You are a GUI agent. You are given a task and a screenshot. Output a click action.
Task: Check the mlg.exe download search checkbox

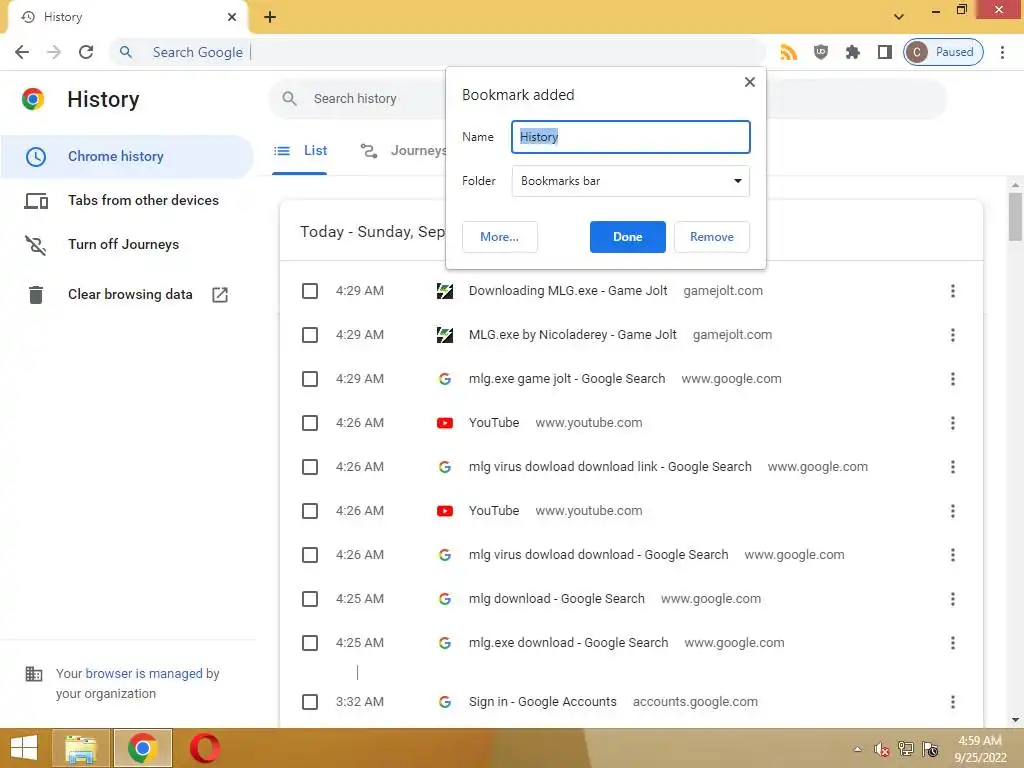point(310,643)
